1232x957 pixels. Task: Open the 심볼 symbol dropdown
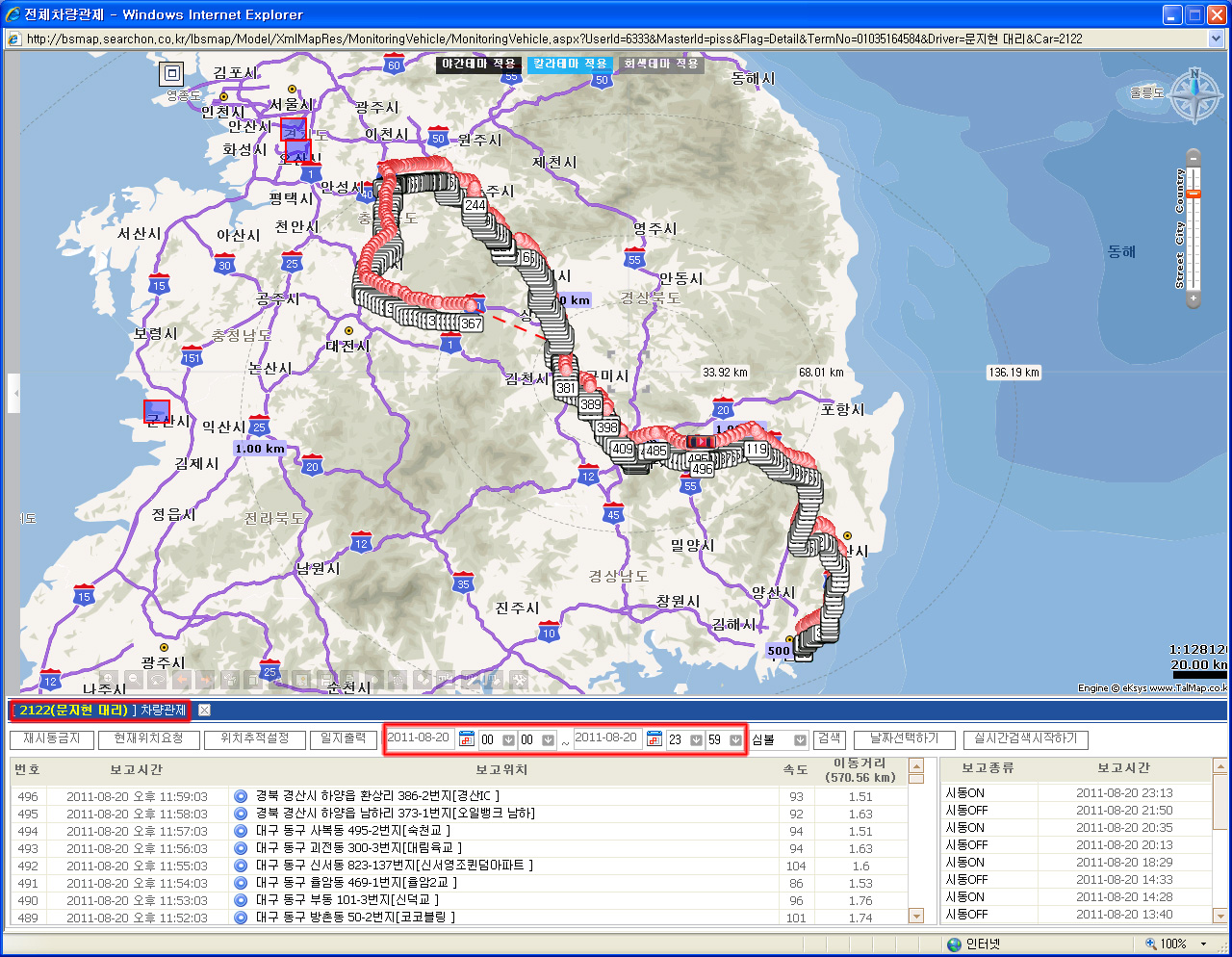coord(800,739)
